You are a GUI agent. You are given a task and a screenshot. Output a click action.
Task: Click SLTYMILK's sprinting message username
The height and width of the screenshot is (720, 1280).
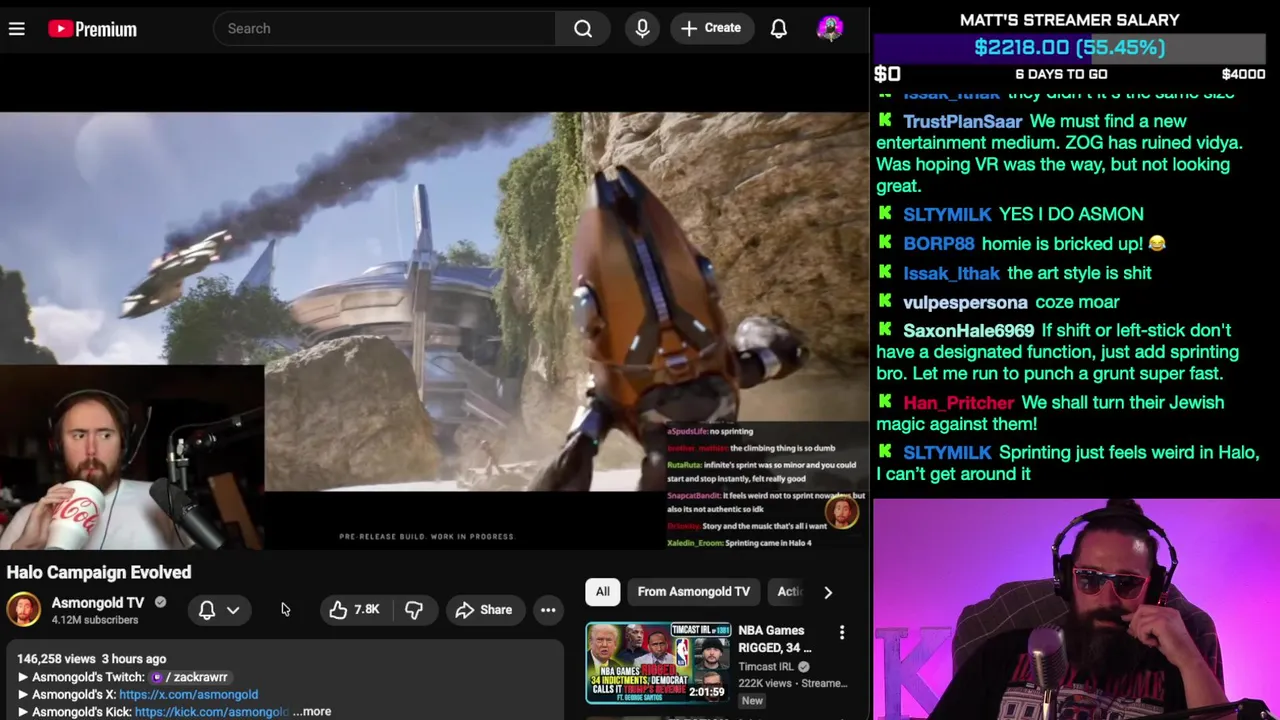pyautogui.click(x=947, y=452)
